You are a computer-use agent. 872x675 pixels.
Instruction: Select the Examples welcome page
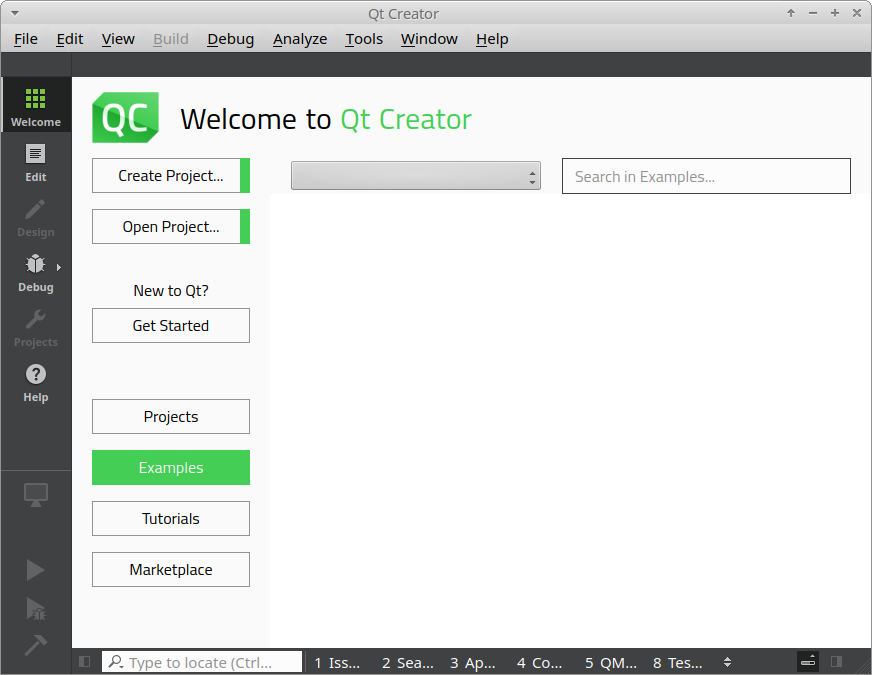[171, 468]
